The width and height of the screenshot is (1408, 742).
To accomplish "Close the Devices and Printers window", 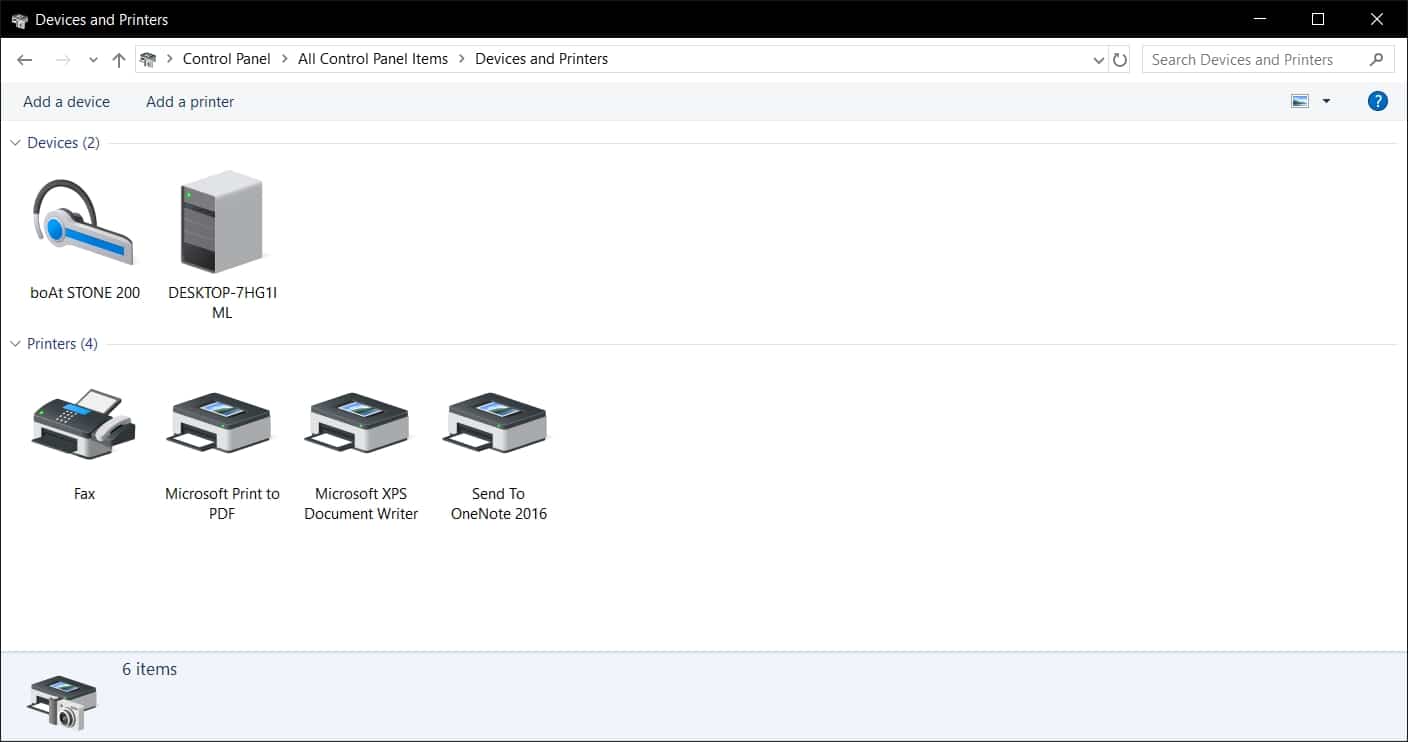I will [x=1378, y=19].
